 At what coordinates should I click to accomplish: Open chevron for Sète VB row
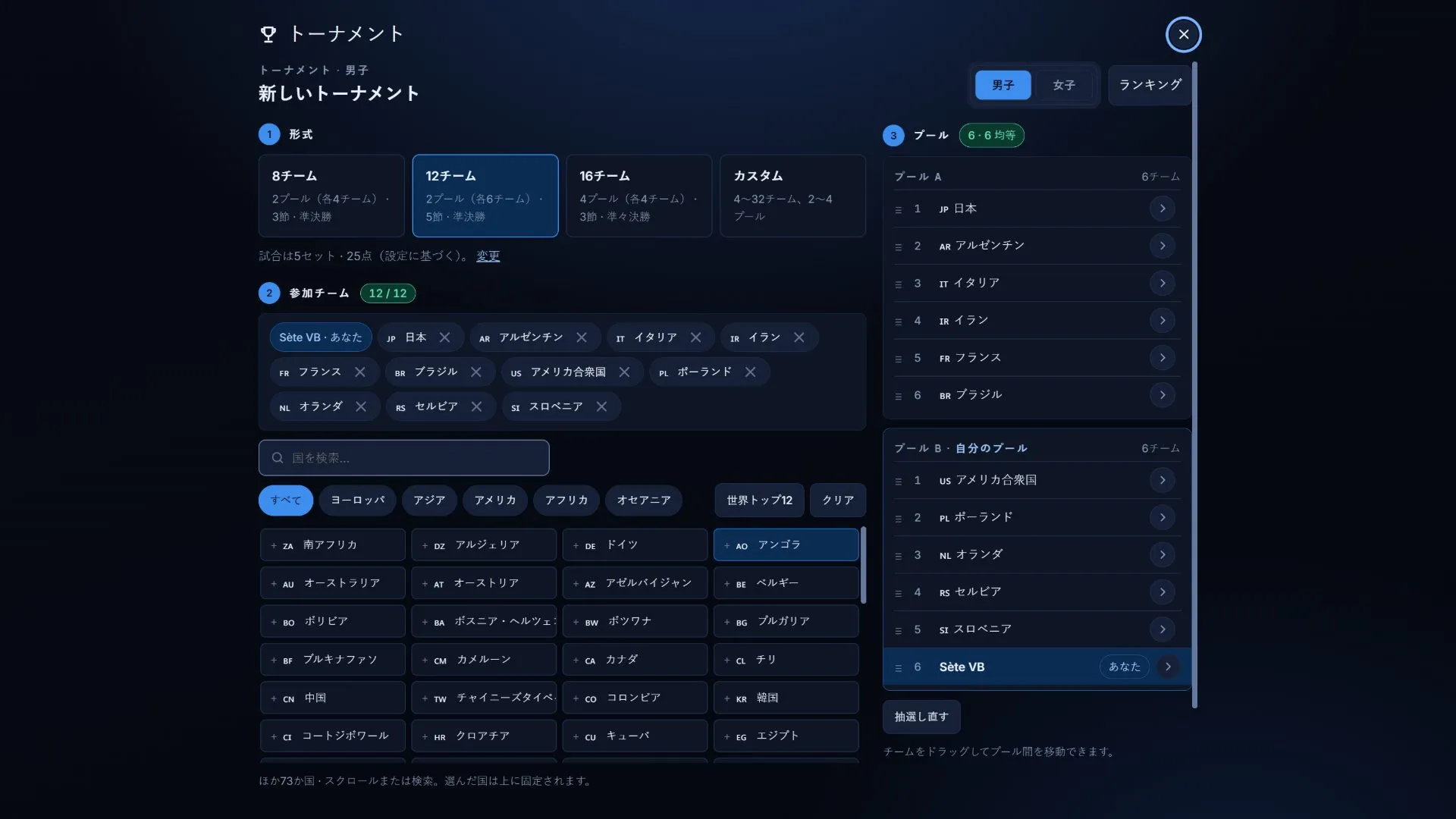coord(1169,667)
